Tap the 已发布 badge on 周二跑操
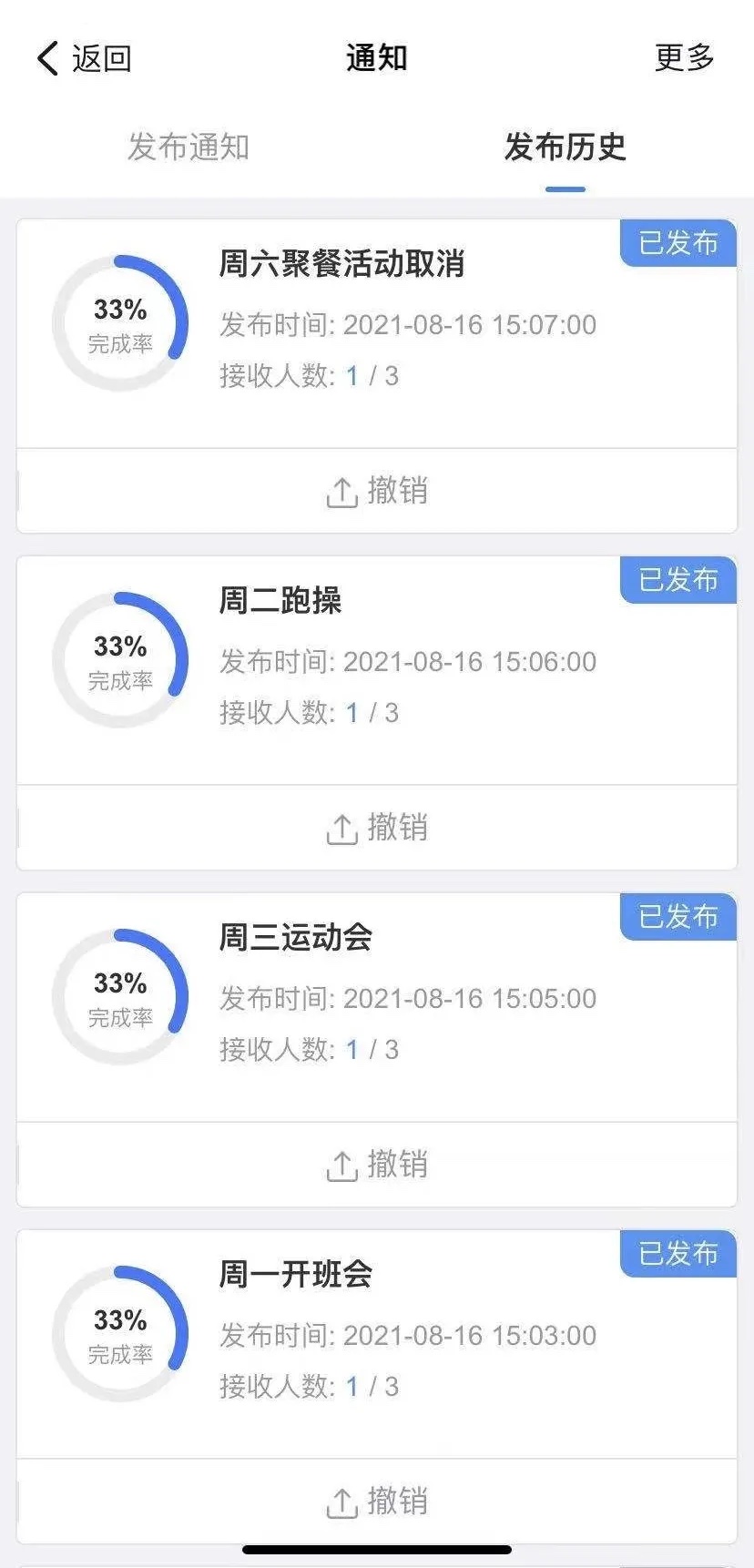 pyautogui.click(x=678, y=580)
